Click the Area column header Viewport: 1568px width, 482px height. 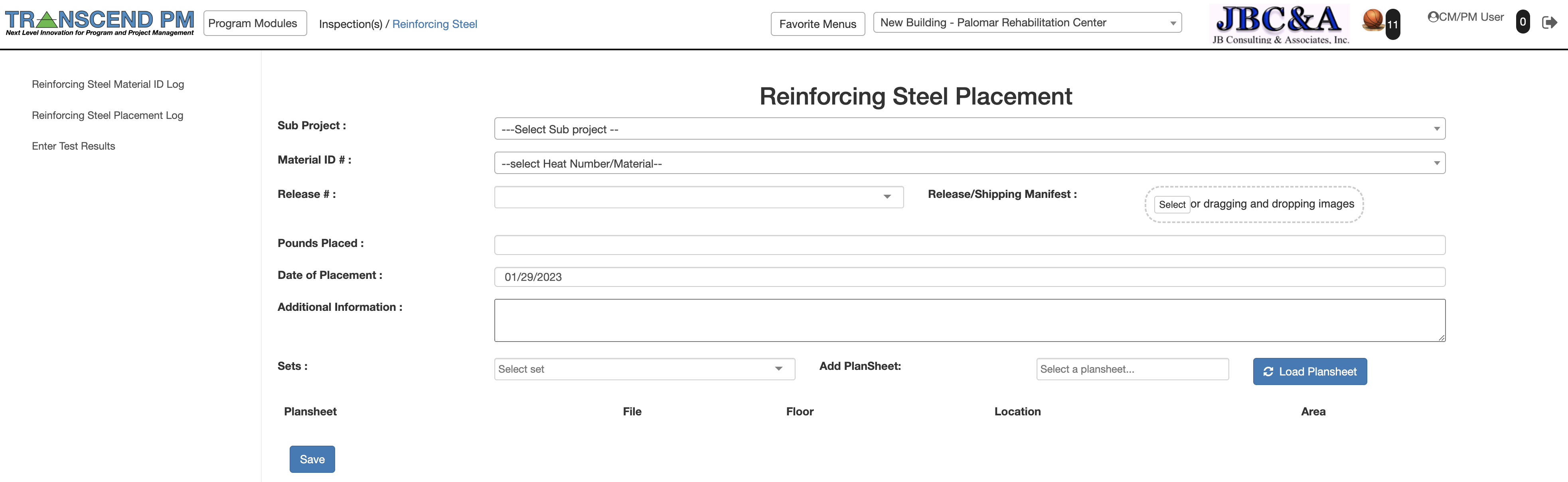(1313, 411)
